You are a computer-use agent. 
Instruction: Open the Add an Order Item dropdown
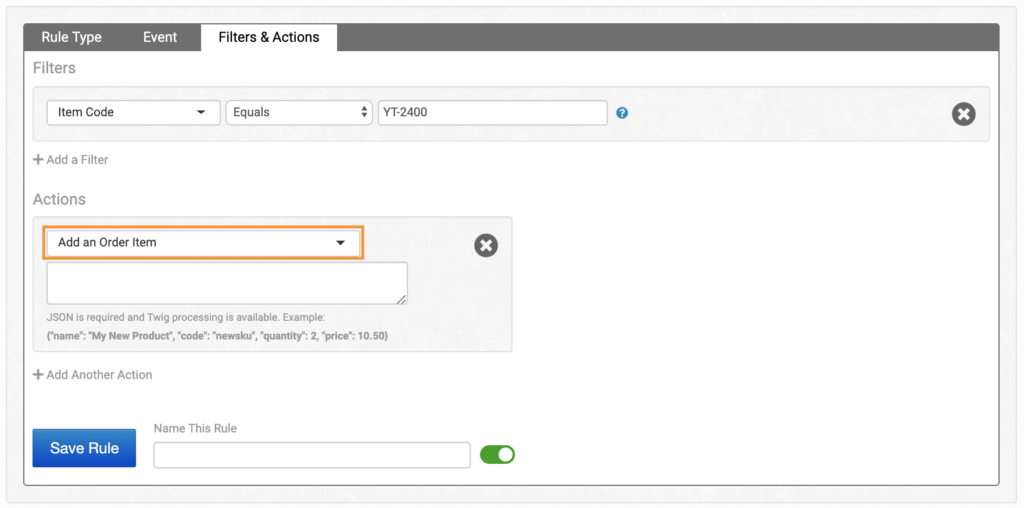pos(202,242)
